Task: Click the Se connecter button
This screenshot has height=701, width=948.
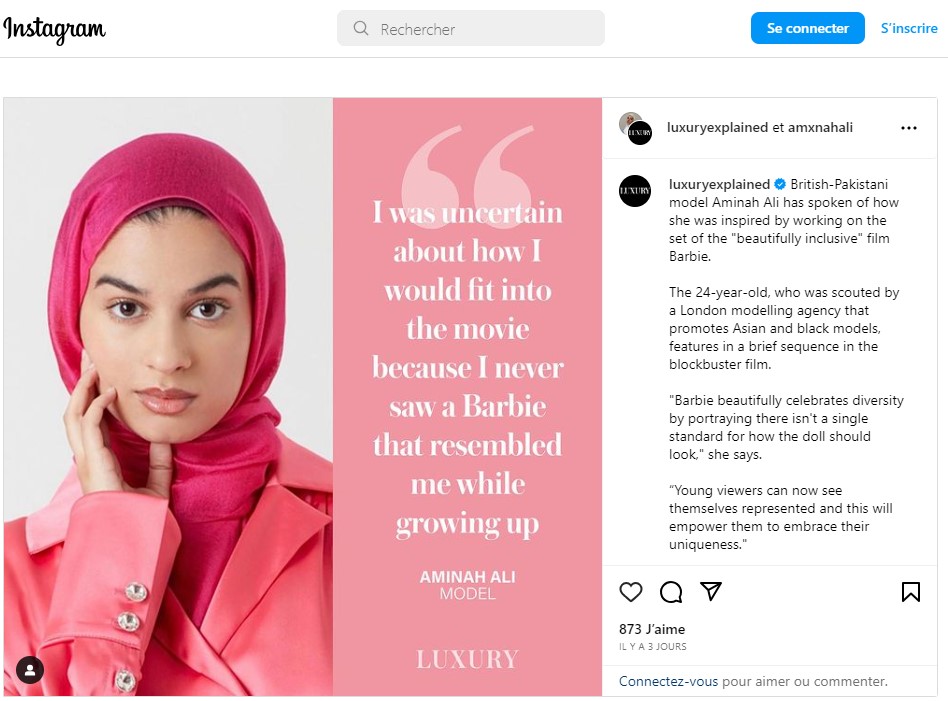Action: point(807,28)
